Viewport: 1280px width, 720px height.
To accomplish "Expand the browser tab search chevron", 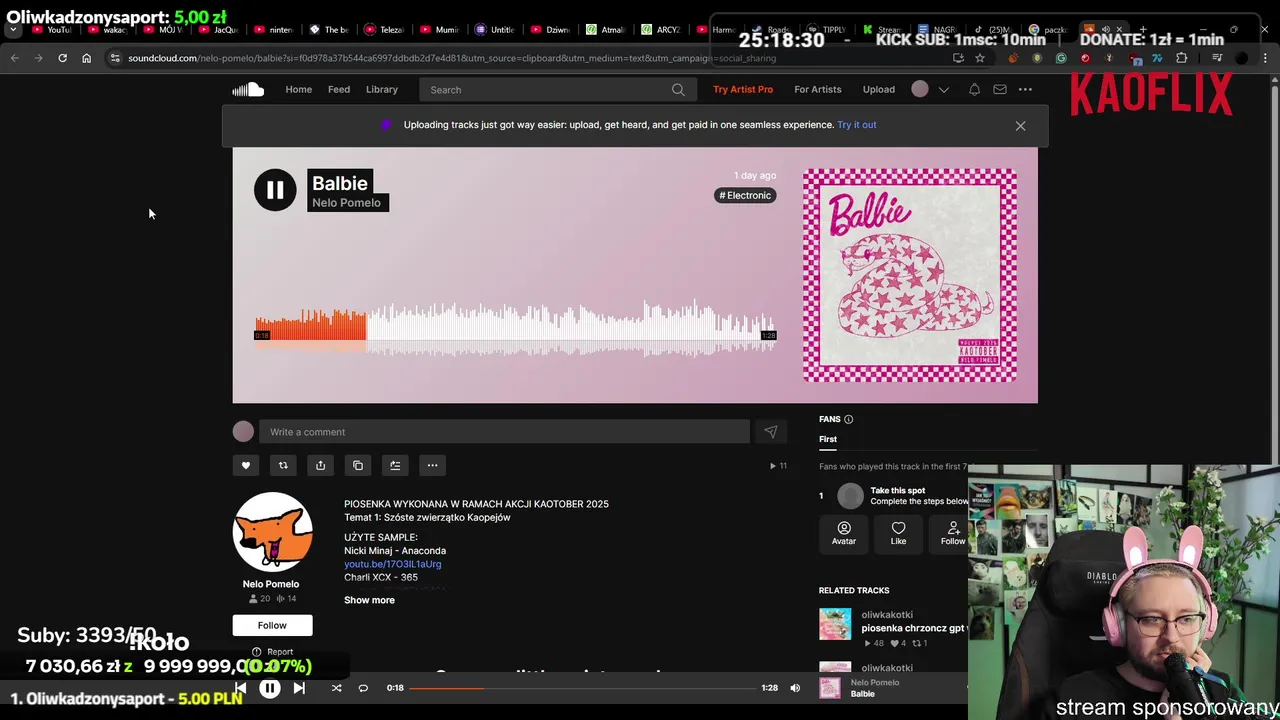I will coord(13,30).
